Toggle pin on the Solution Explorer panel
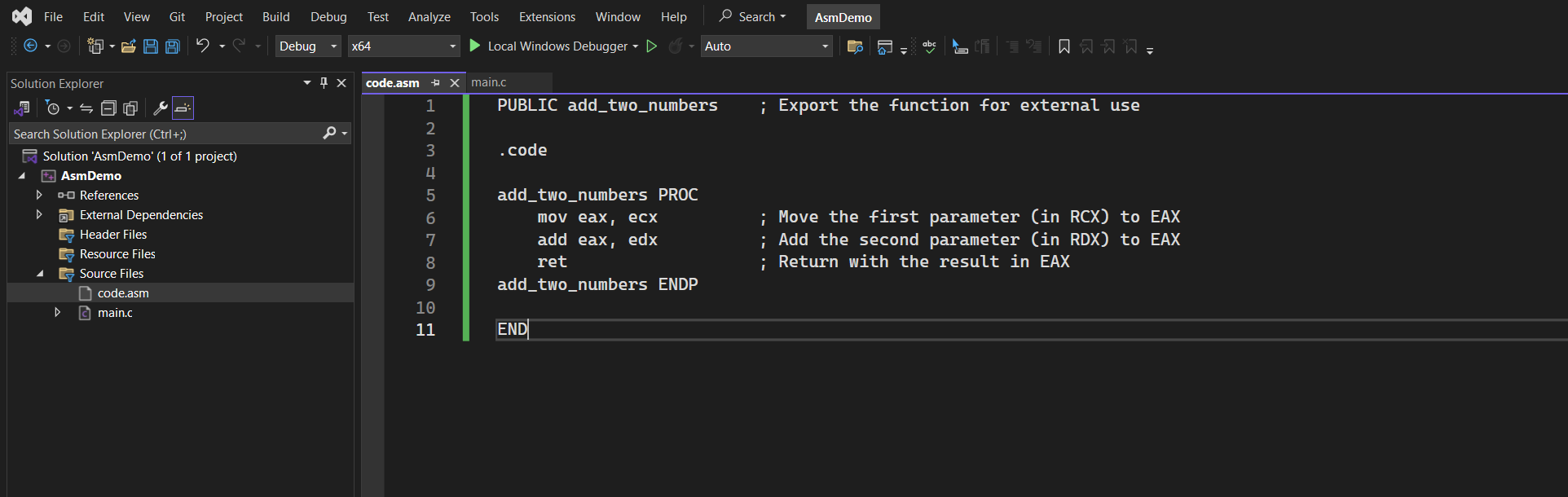 pyautogui.click(x=324, y=83)
